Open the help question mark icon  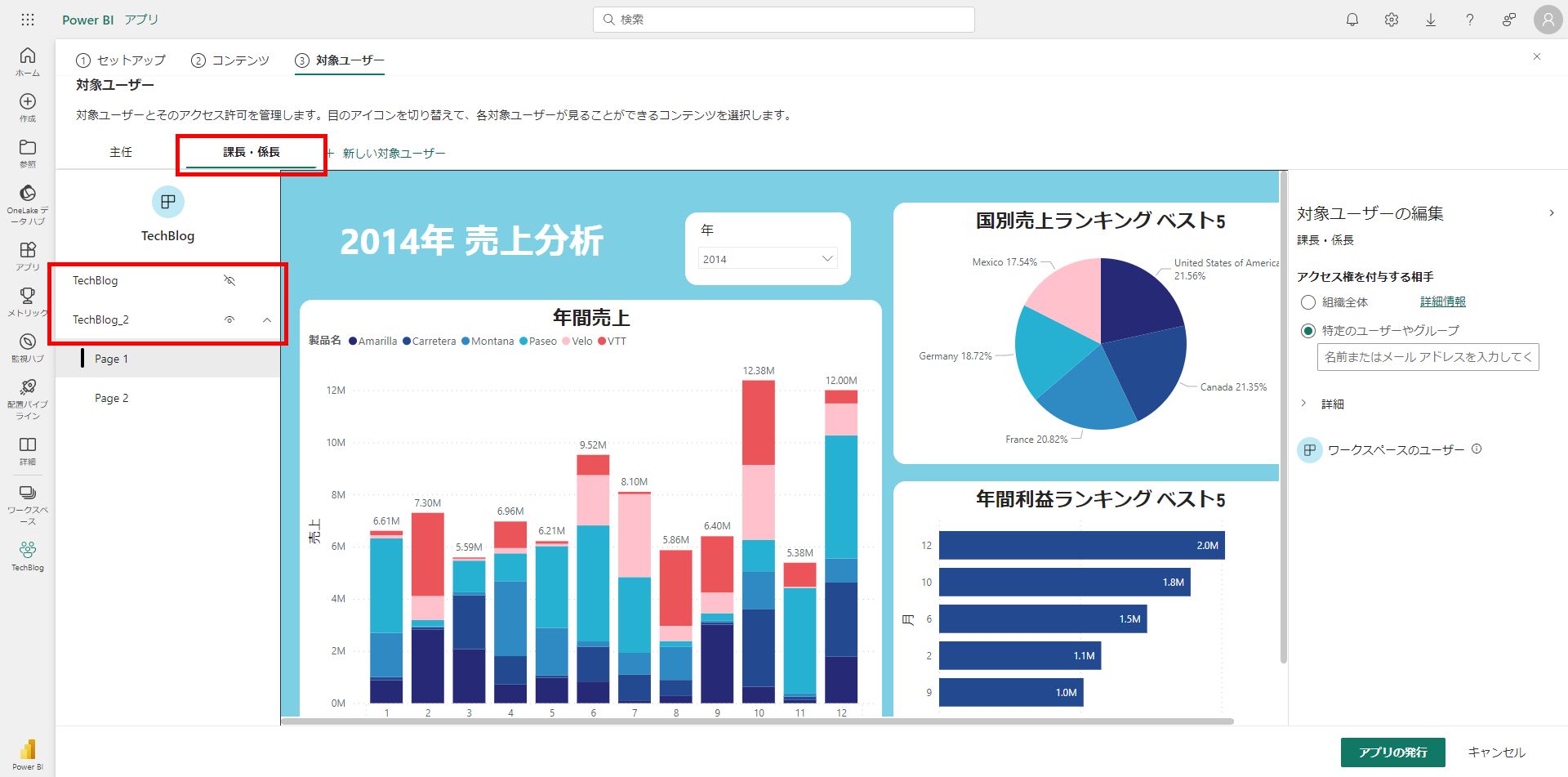(1470, 20)
